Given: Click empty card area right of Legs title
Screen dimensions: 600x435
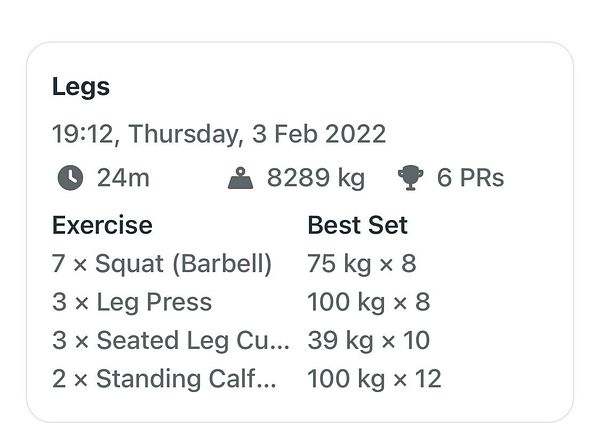Looking at the screenshot, I should click(350, 87).
